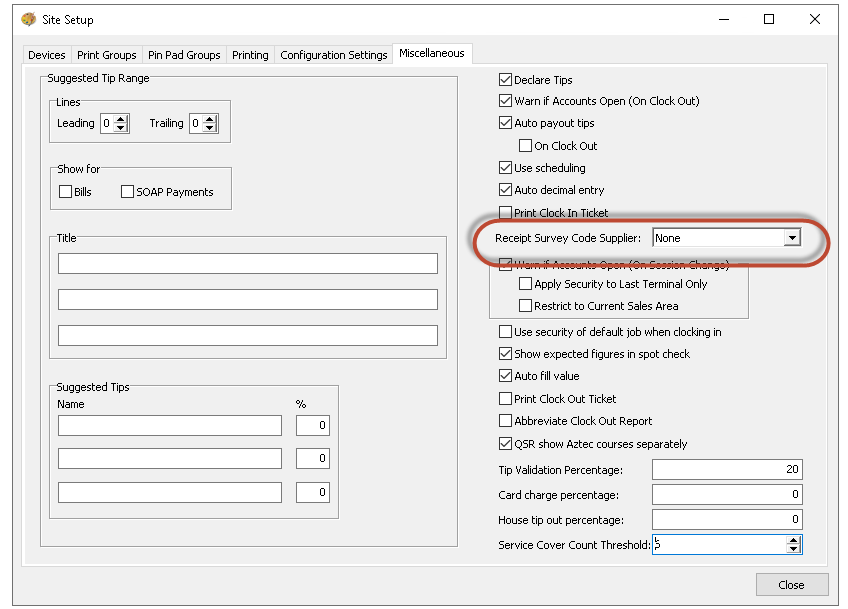Click the Card charge percentage field
This screenshot has width=848, height=609.
coord(727,494)
